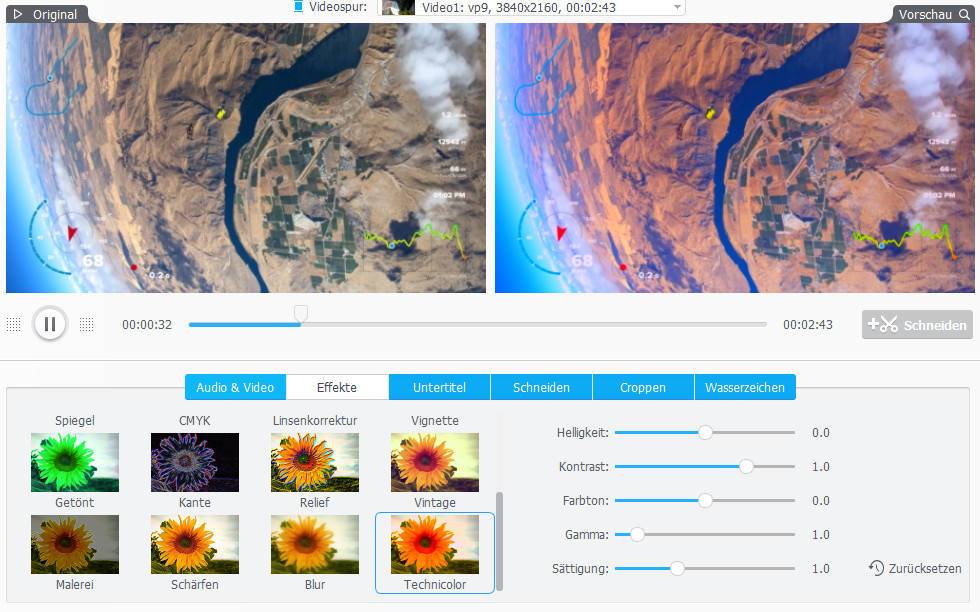Click the Gamma slider handle
This screenshot has height=612, width=980.
point(637,534)
